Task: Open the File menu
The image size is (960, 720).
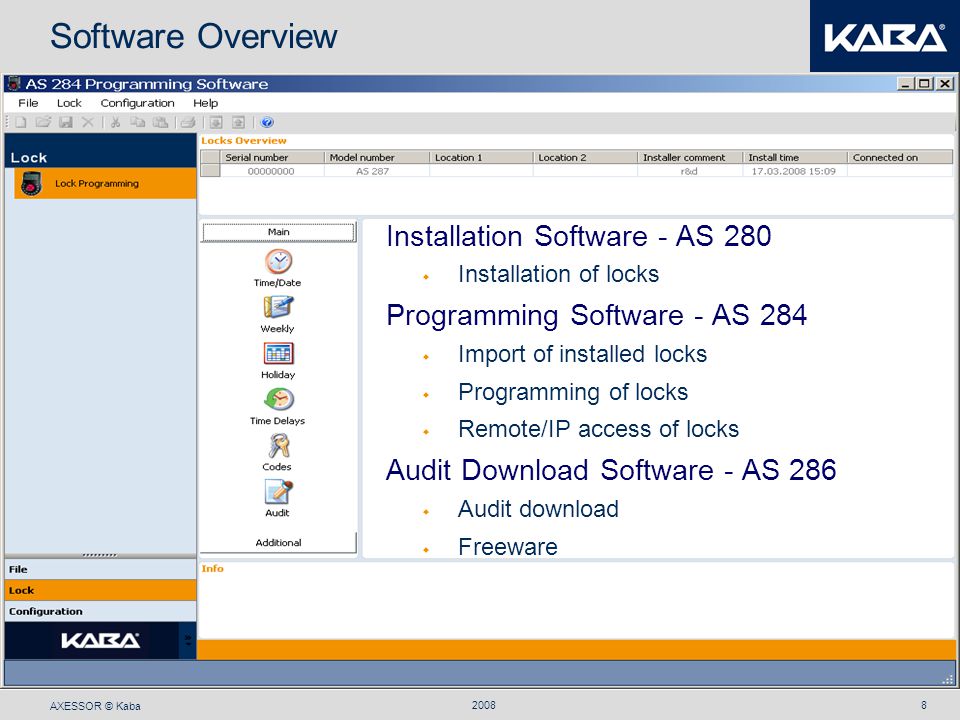Action: pos(28,103)
